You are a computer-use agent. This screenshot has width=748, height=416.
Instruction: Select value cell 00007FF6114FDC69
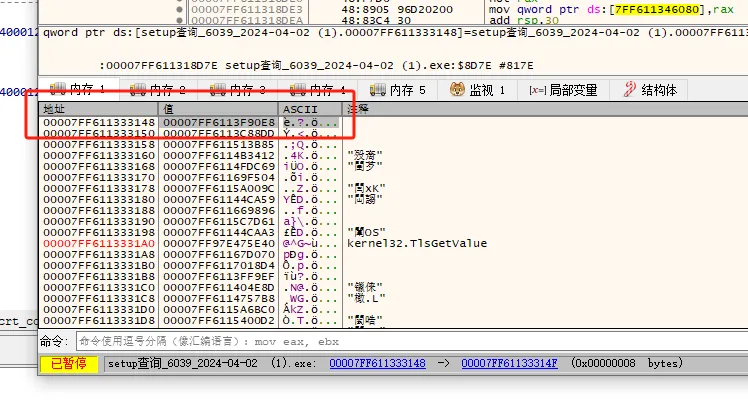(x=219, y=166)
